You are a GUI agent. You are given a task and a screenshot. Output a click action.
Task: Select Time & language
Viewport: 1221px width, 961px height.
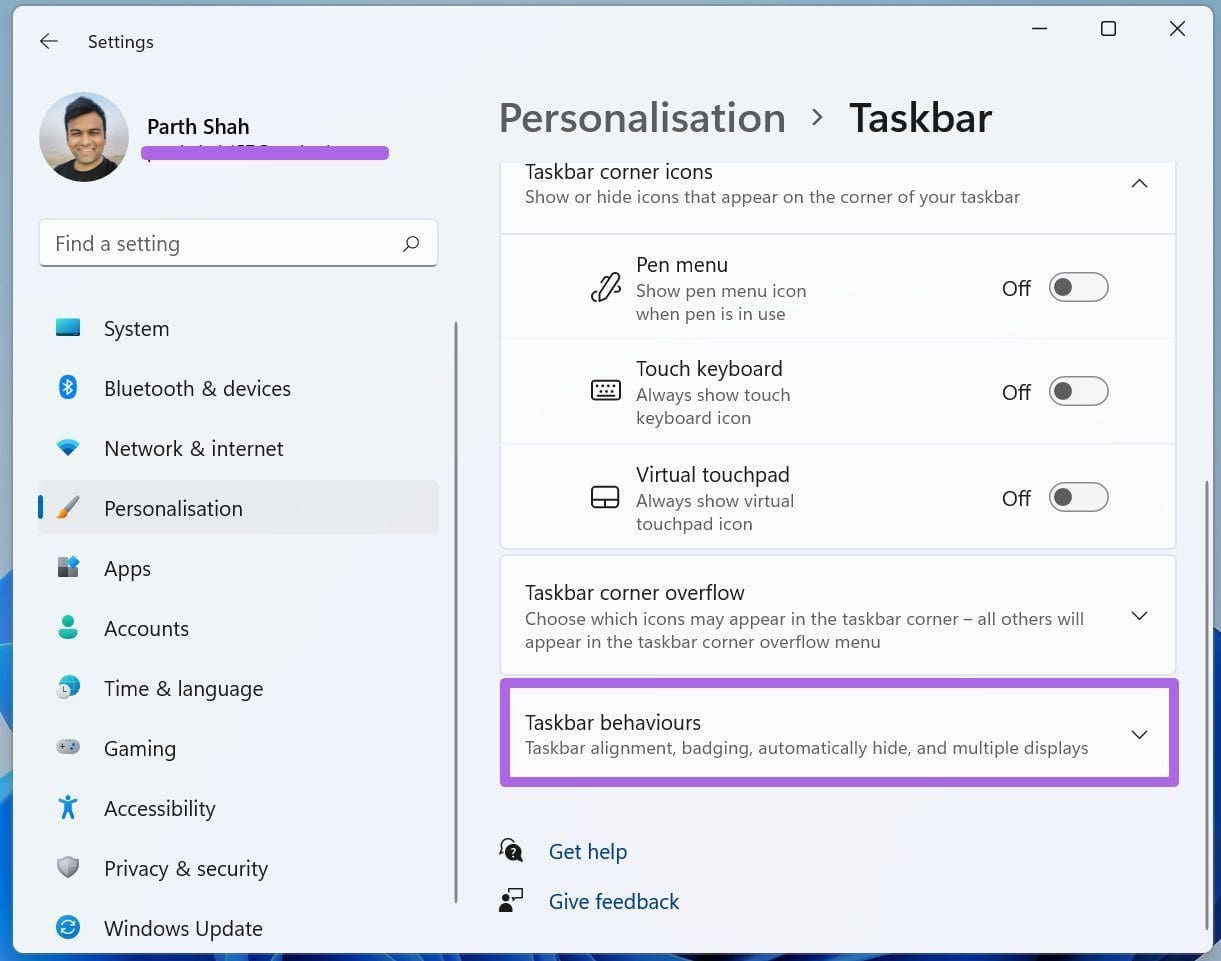tap(238, 688)
